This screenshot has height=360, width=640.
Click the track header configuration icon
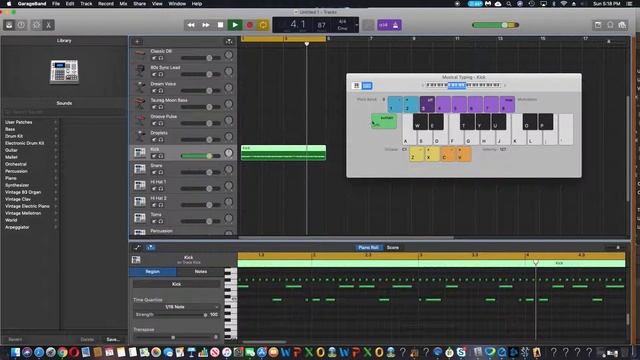pyautogui.click(x=229, y=41)
